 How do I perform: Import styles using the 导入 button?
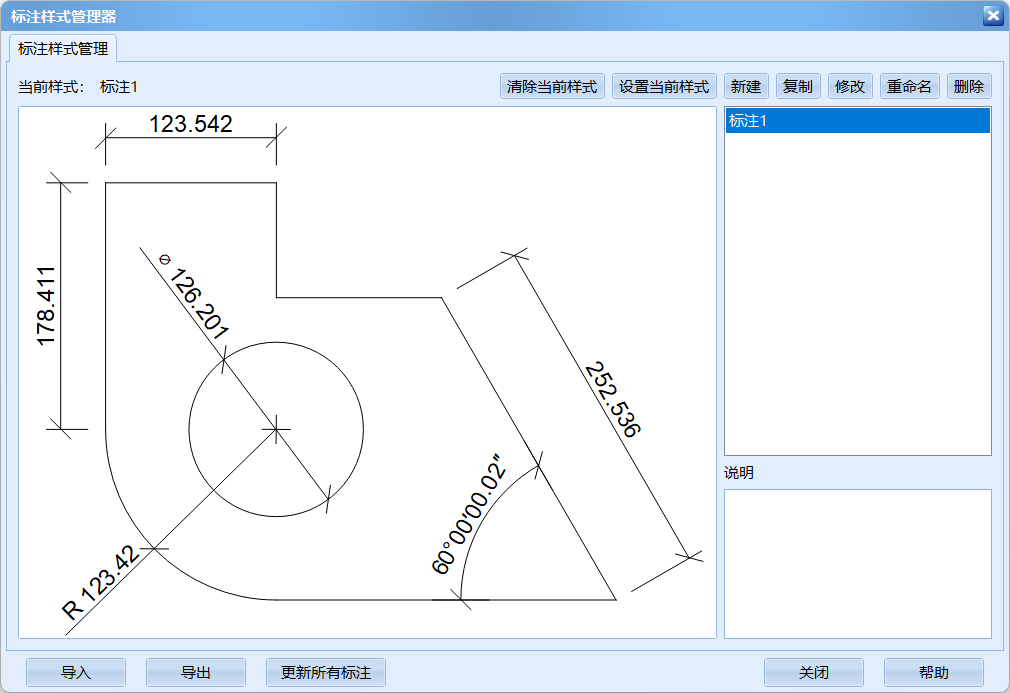76,673
